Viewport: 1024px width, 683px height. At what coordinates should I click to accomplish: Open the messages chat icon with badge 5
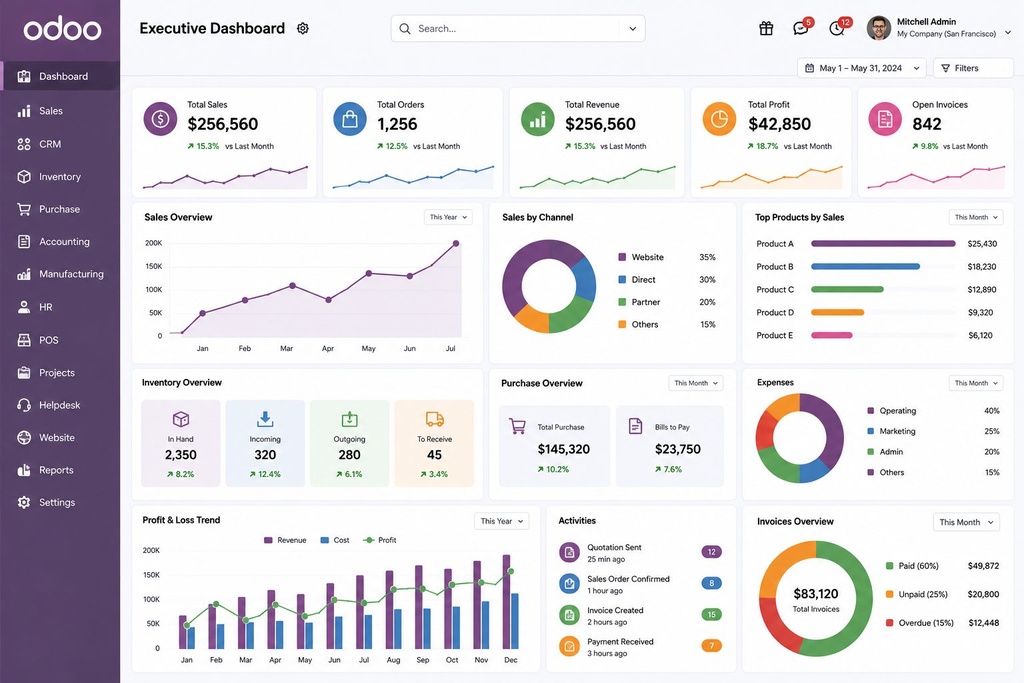(x=801, y=28)
